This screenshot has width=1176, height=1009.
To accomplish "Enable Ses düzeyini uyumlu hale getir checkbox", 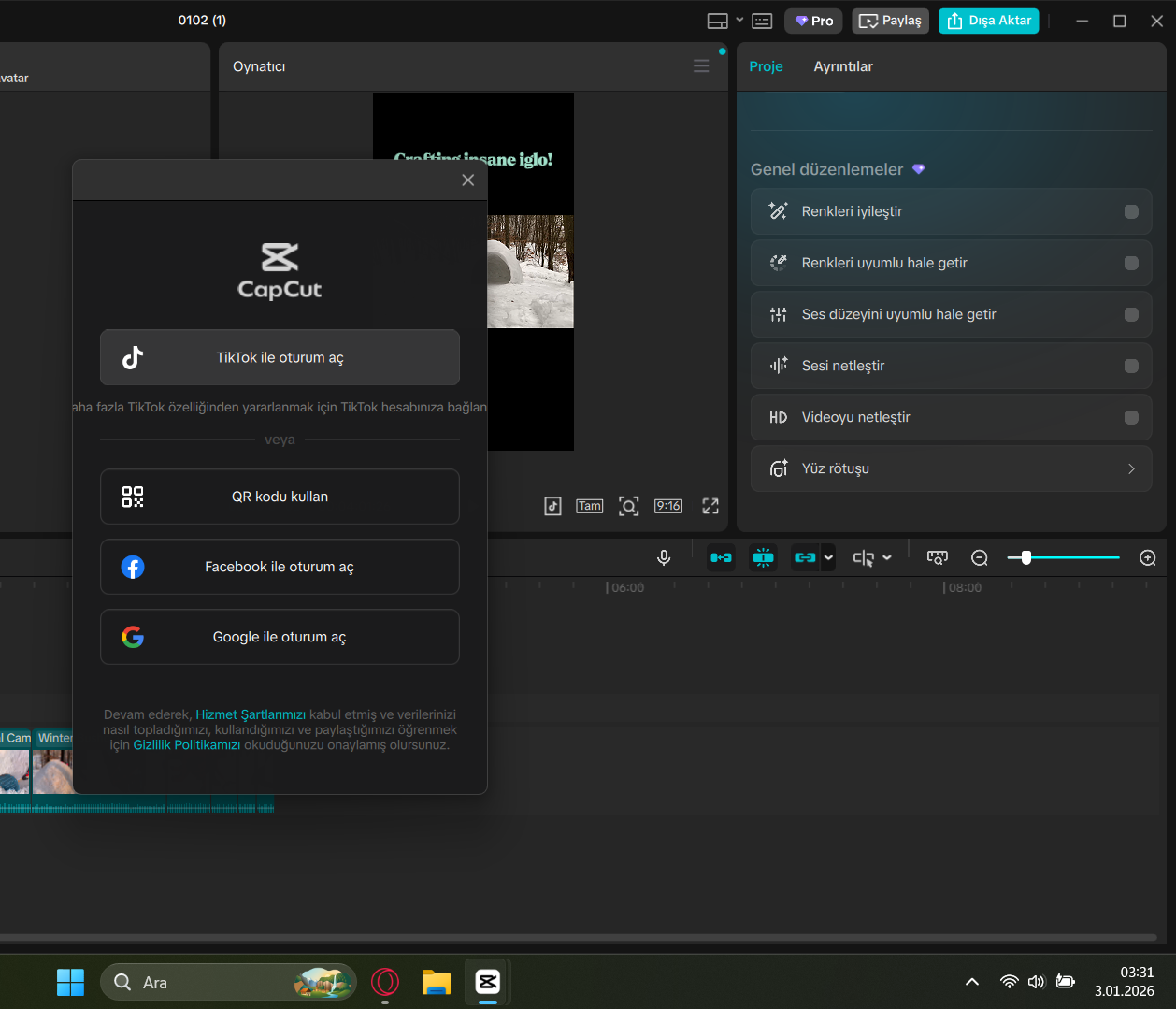I will coord(1131,314).
